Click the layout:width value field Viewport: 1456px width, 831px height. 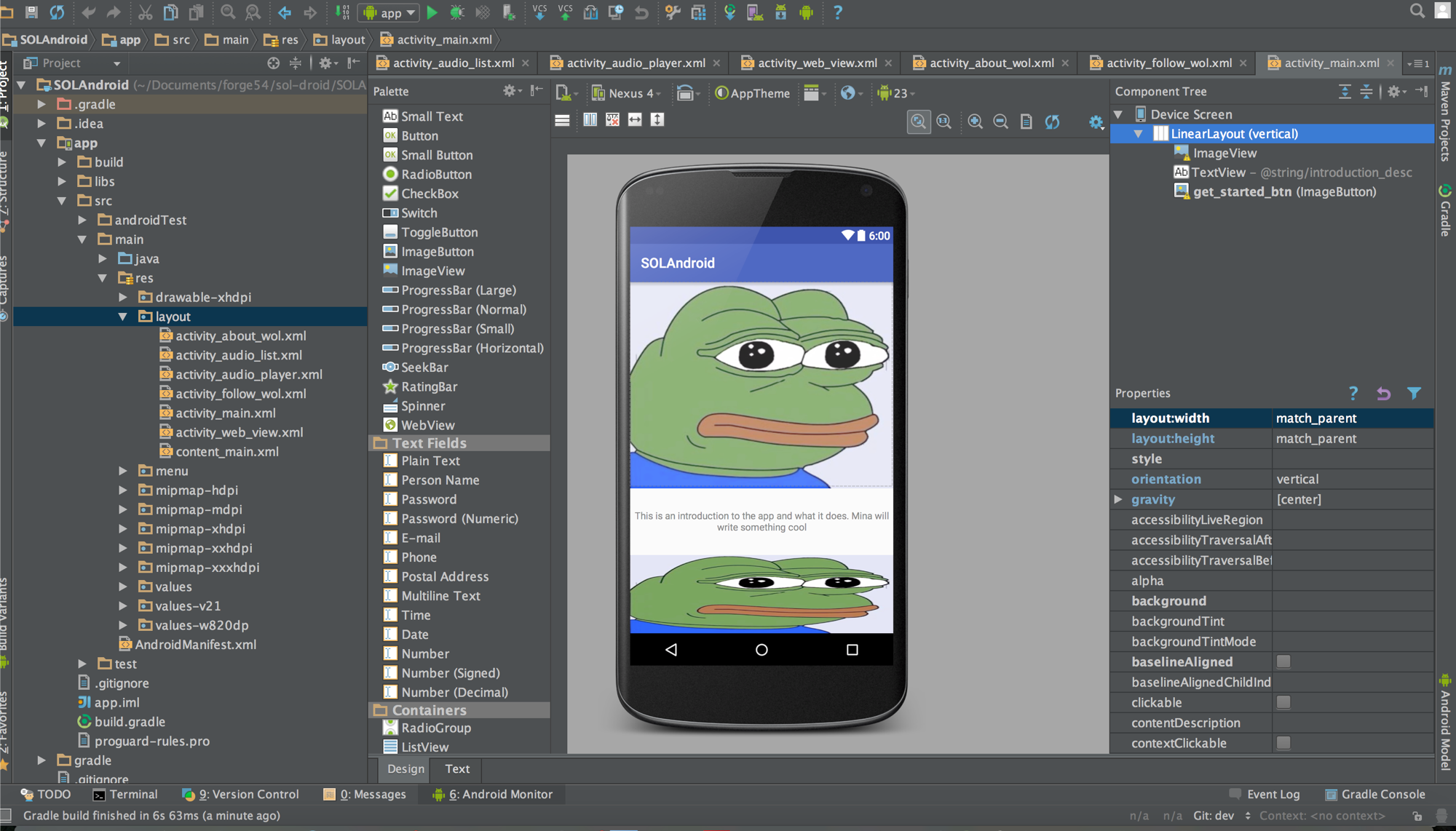point(1353,418)
